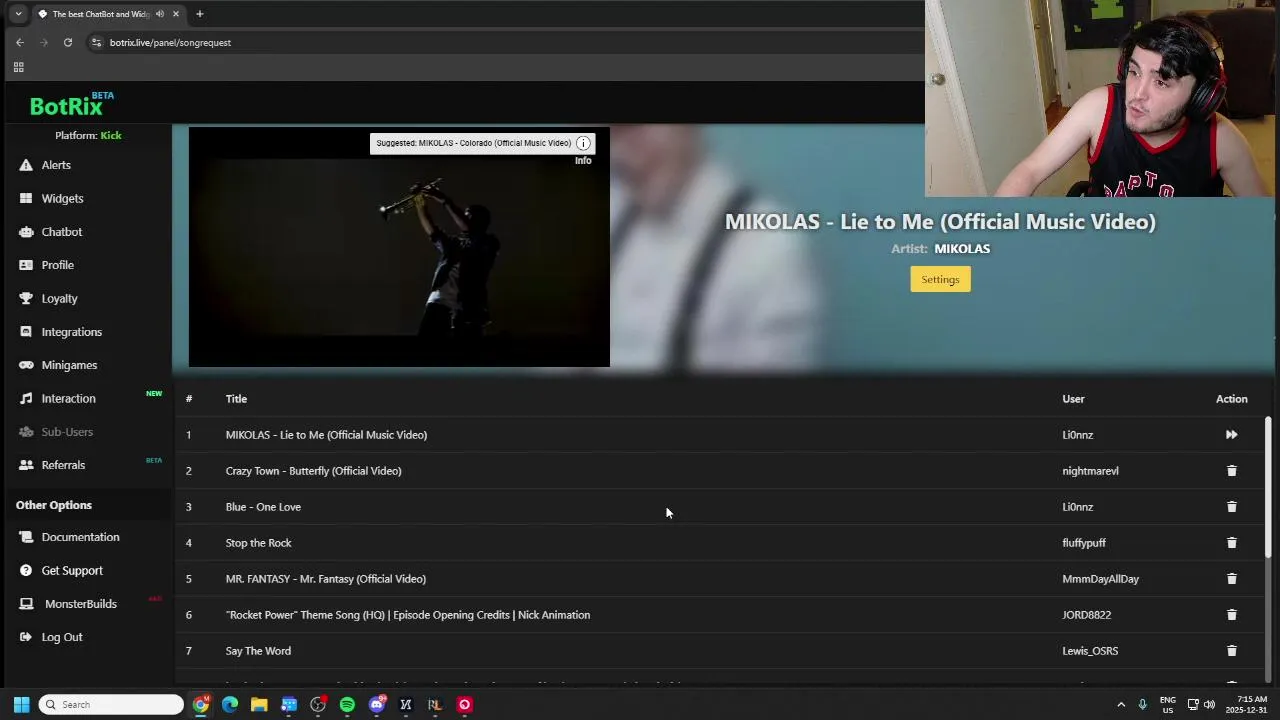Click Log Out

(x=62, y=637)
